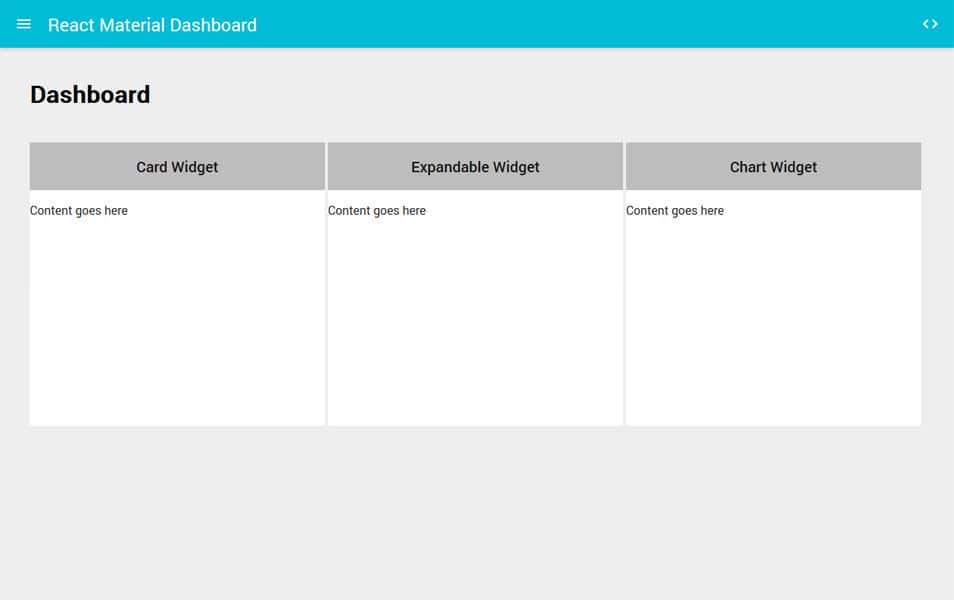Click the Expandable Widget header to expand it
The image size is (954, 600).
click(475, 166)
